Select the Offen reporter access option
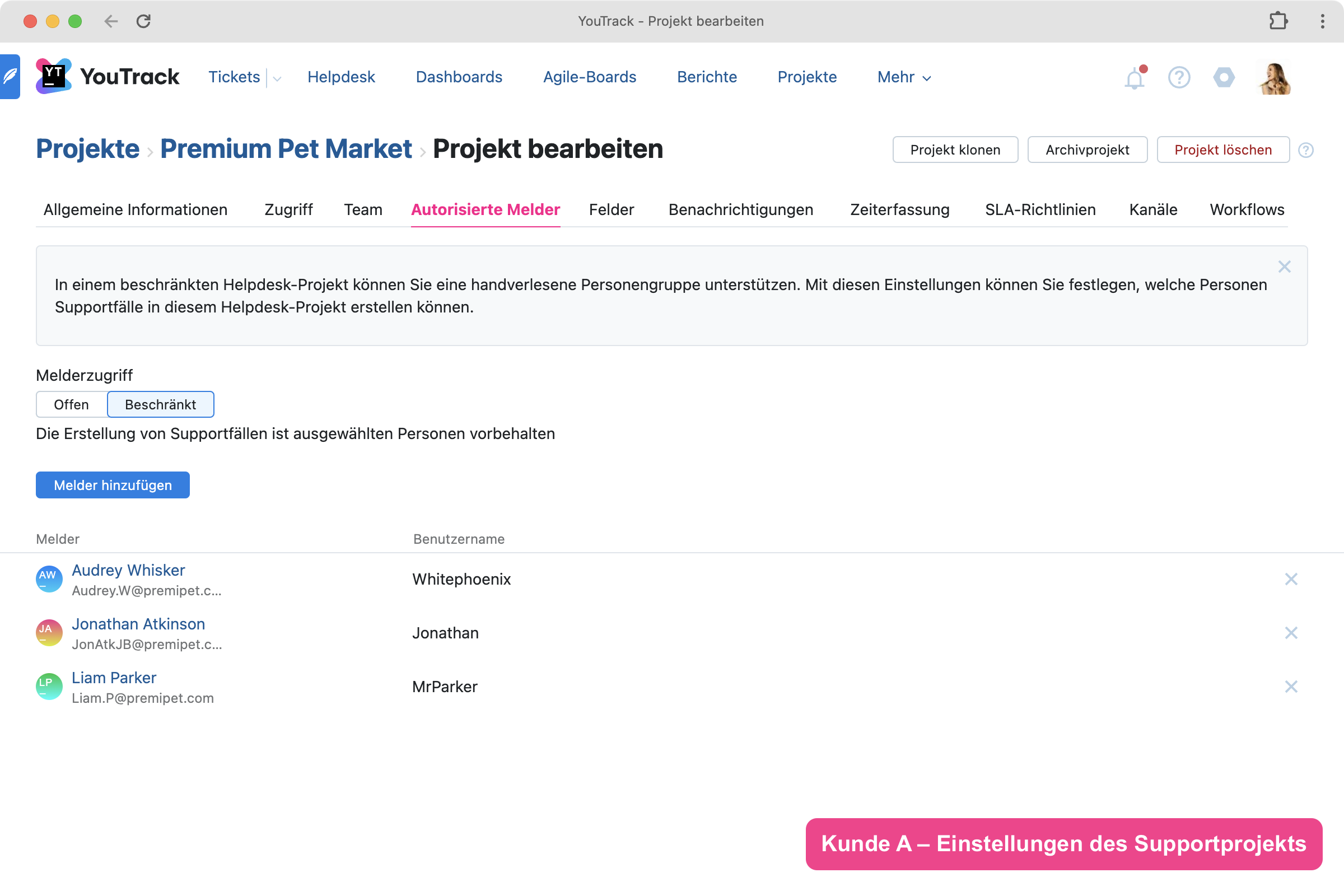Image resolution: width=1344 pixels, height=896 pixels. click(72, 404)
